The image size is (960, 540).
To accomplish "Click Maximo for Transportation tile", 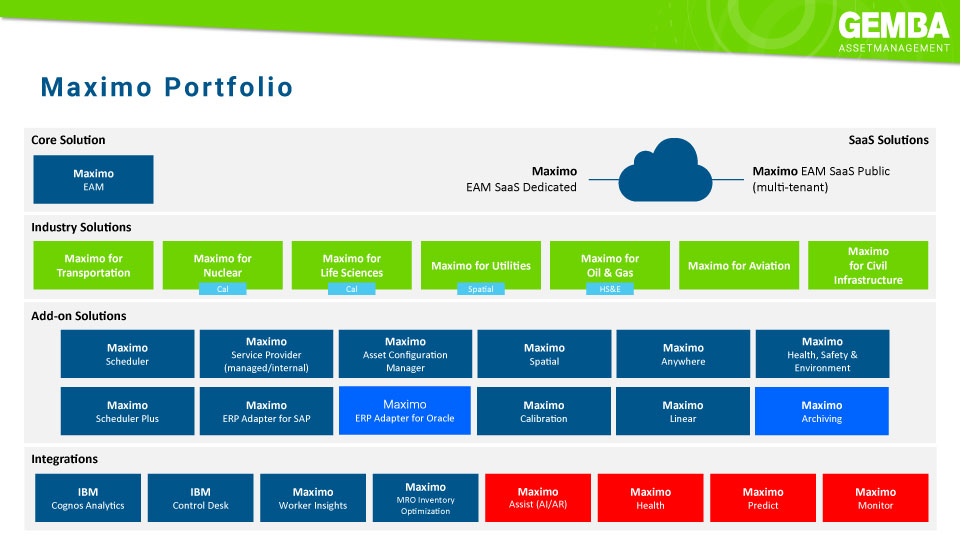I will click(93, 265).
